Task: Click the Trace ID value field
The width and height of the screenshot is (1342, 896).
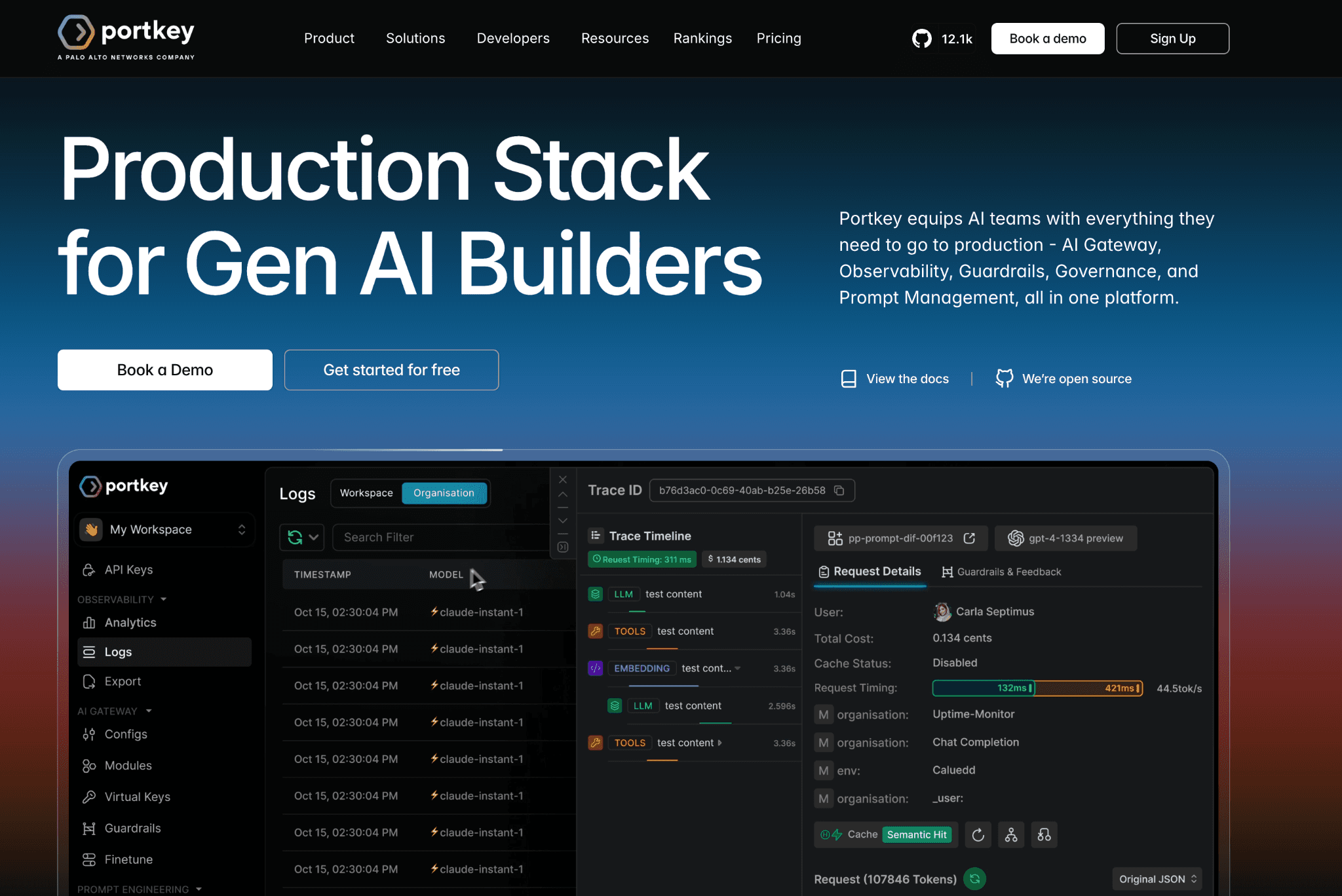Action: point(752,491)
